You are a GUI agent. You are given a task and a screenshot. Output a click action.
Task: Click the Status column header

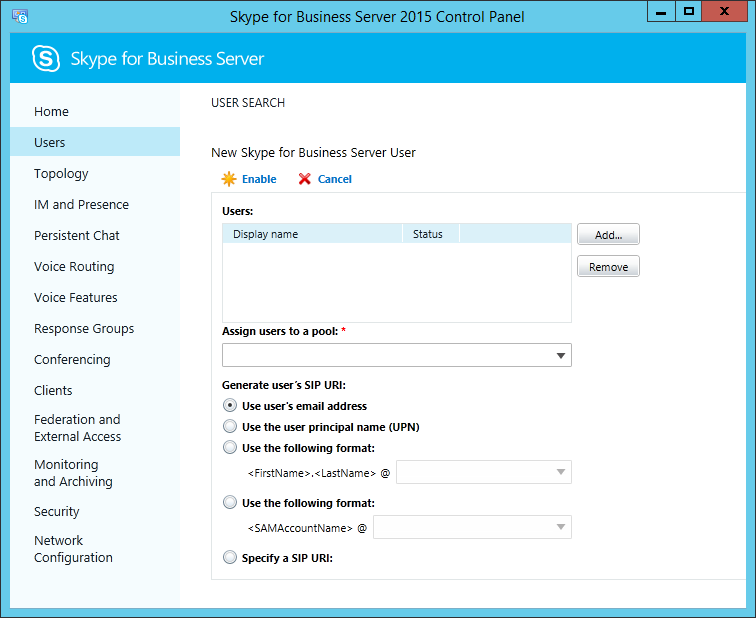click(x=431, y=234)
